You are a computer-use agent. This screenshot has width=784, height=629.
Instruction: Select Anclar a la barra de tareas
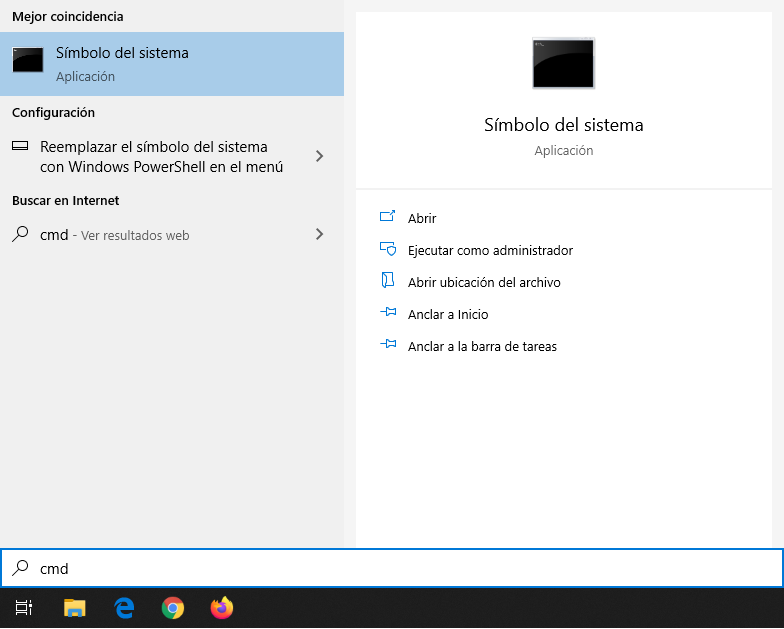(482, 346)
